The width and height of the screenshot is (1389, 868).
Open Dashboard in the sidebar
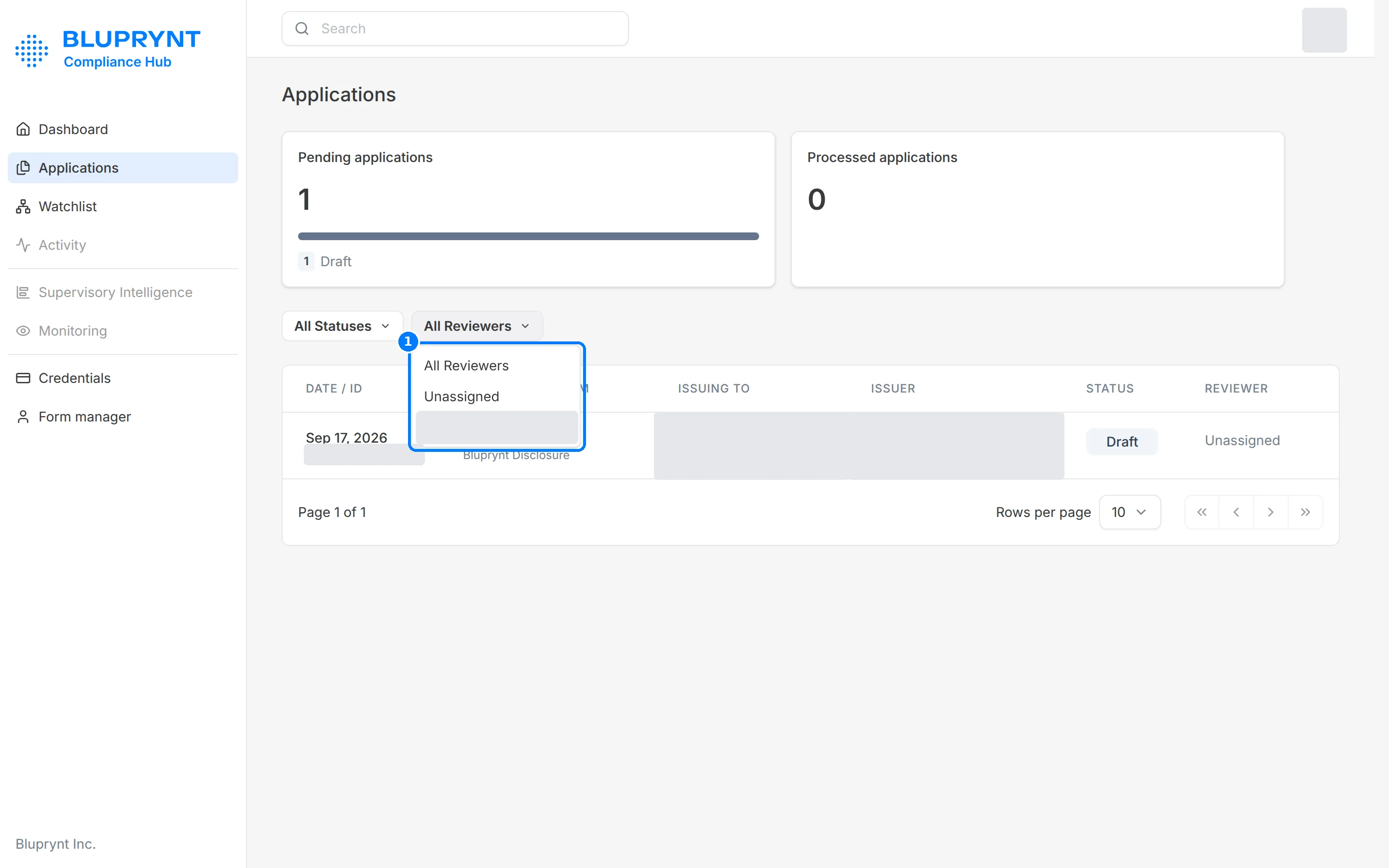coord(123,129)
